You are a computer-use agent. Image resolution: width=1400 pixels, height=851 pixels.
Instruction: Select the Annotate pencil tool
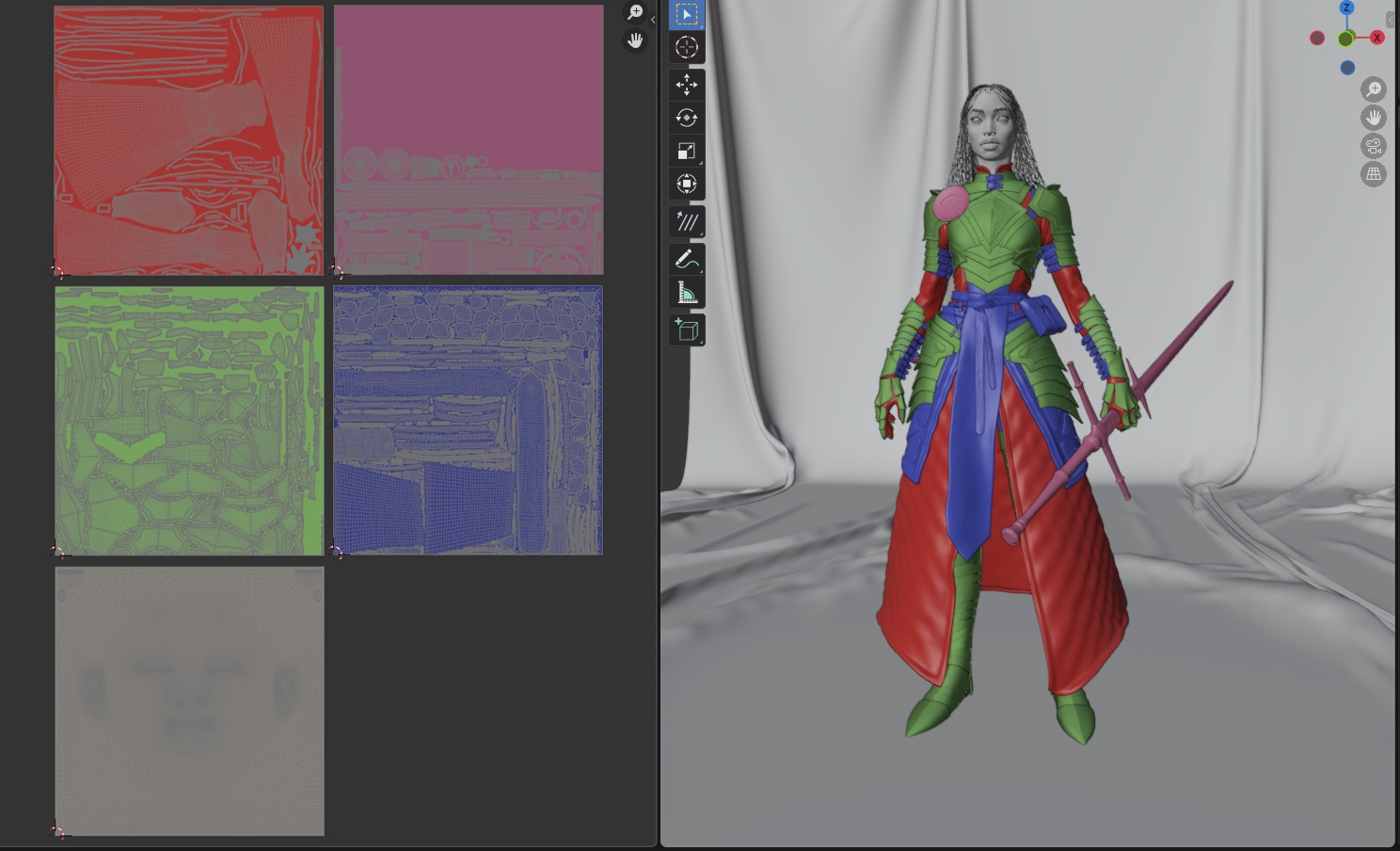click(x=687, y=260)
